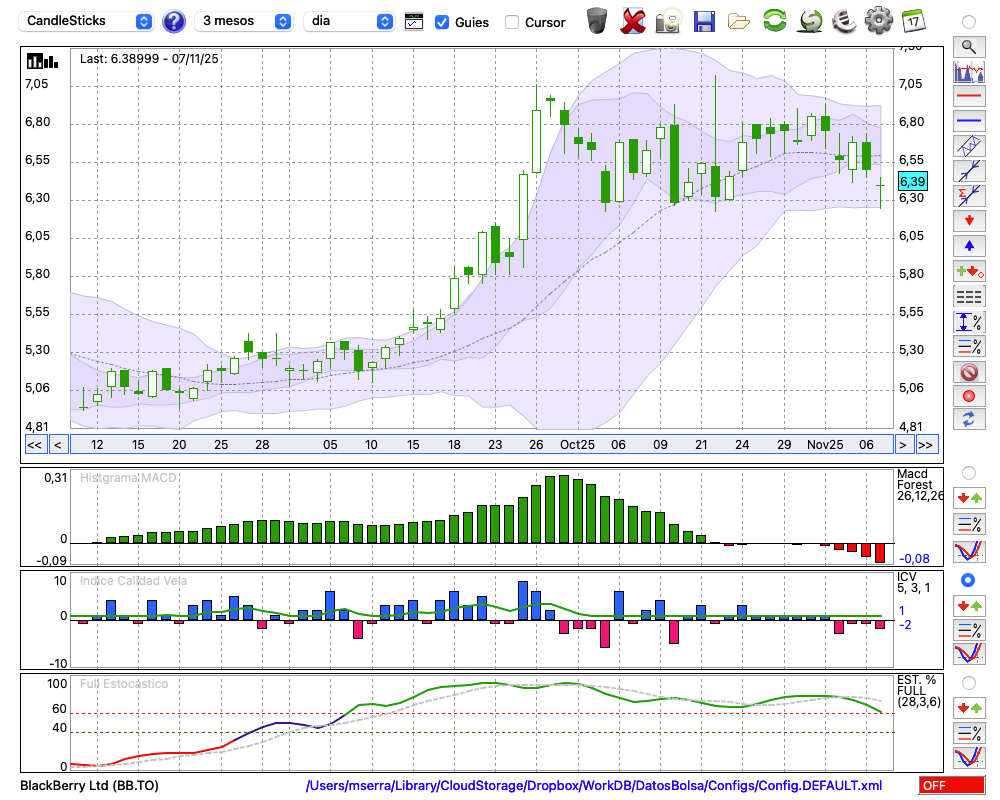Screen dimensions: 1000x800
Task: Click the trash can icon in toolbar
Action: tap(597, 20)
